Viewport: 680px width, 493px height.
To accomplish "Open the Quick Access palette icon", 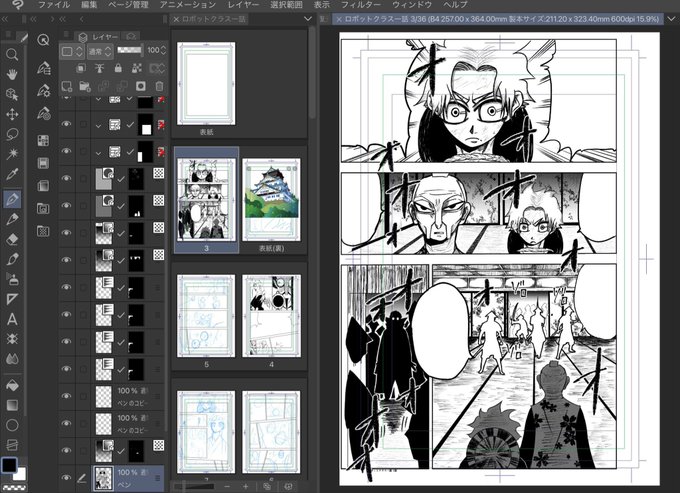I will click(43, 40).
